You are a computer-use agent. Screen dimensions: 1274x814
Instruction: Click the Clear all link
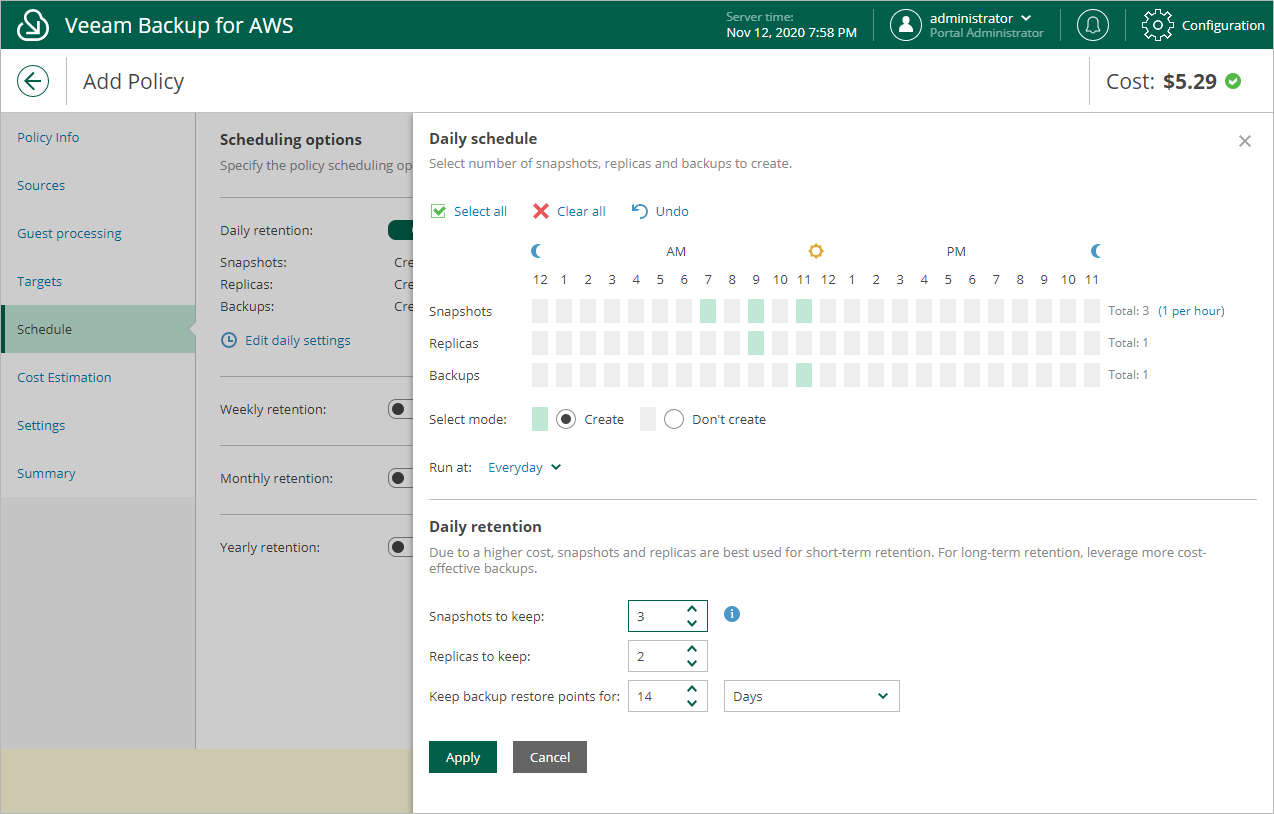click(x=581, y=211)
